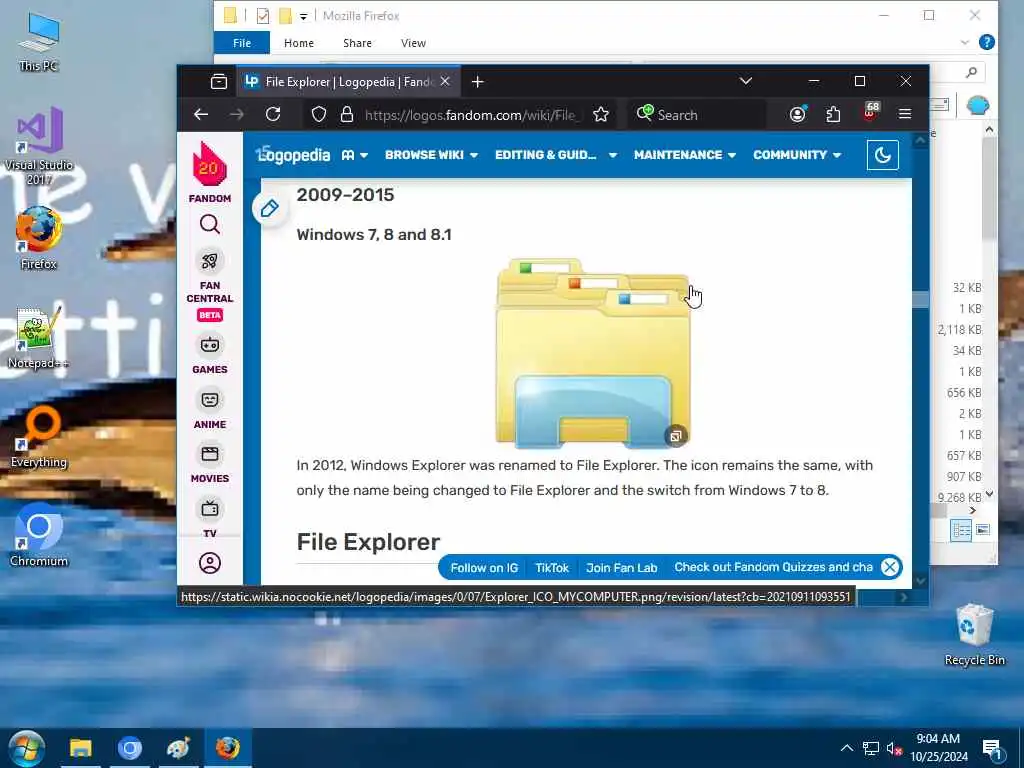Expand the Browse Wiki menu

(431, 155)
